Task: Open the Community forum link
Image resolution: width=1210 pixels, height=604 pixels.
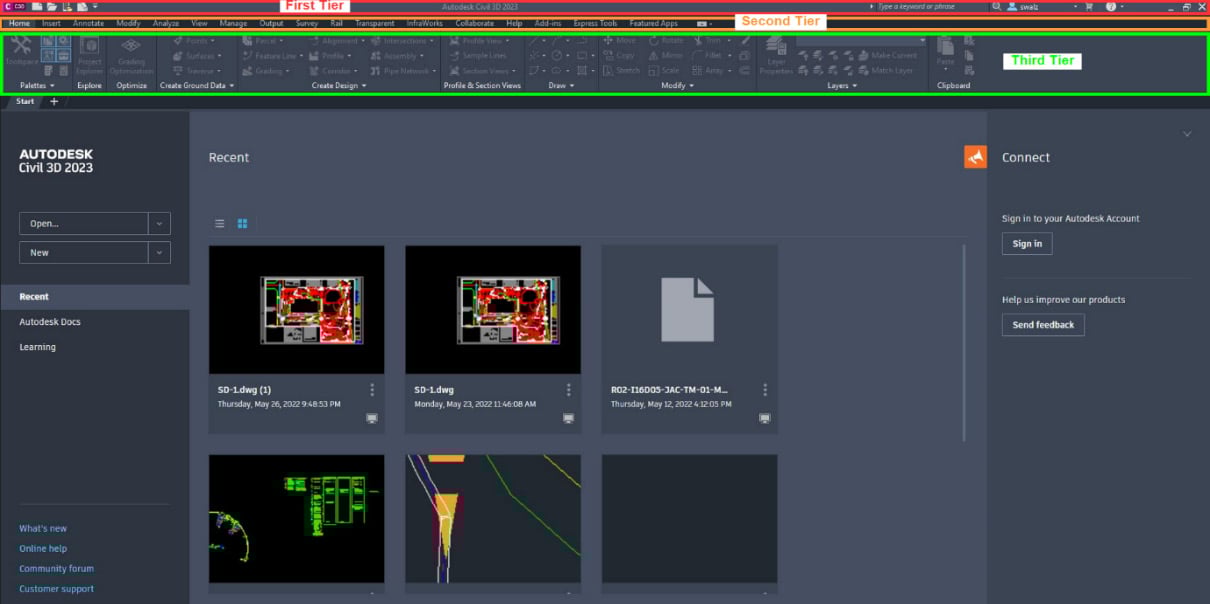Action: coord(56,569)
